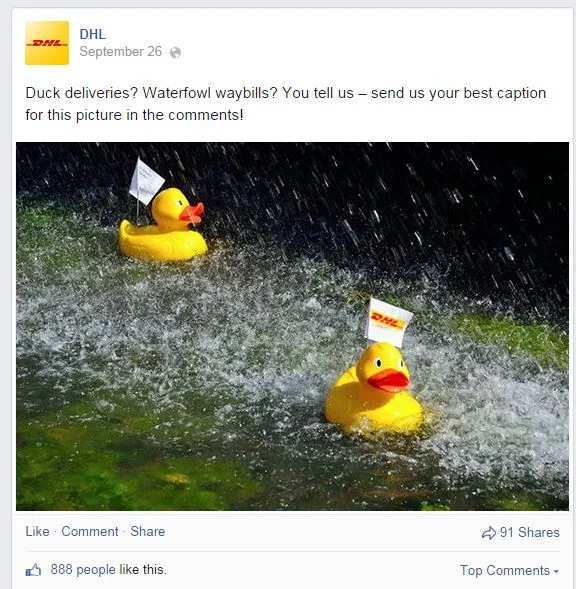576x589 pixels.
Task: Open the Top Comments sorting dropdown
Action: click(509, 570)
